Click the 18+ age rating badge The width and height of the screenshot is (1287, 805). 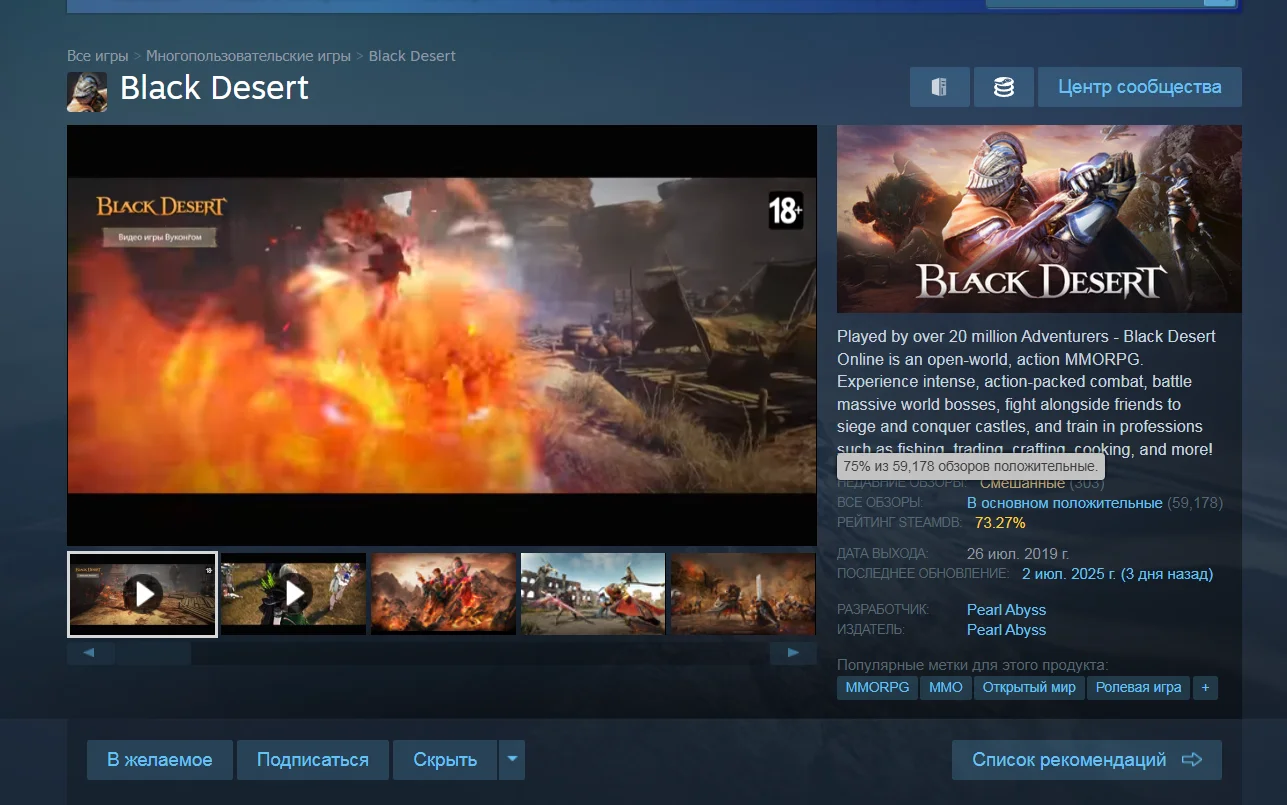click(x=785, y=211)
